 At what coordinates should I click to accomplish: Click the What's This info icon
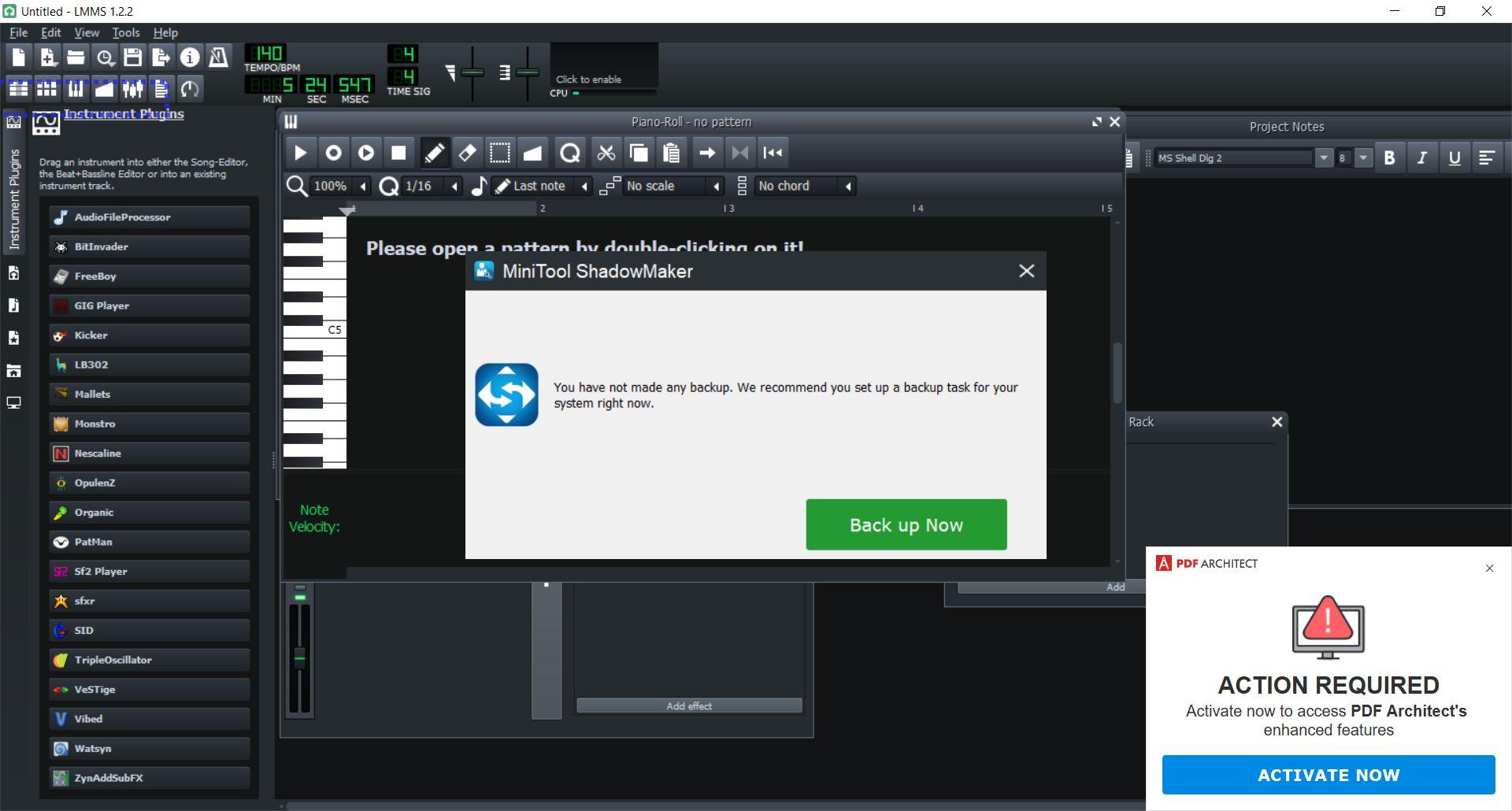(x=190, y=57)
